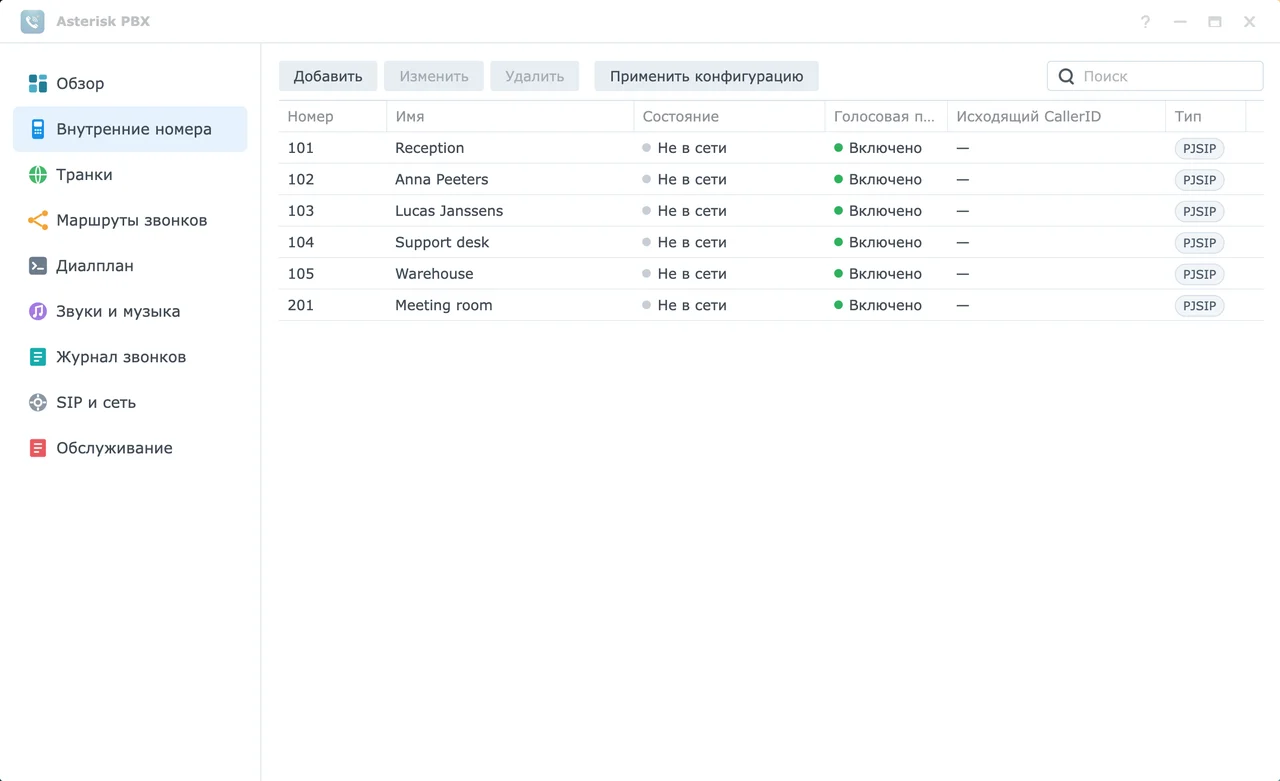The height and width of the screenshot is (781, 1280).
Task: Click the Добавить button
Action: point(328,76)
